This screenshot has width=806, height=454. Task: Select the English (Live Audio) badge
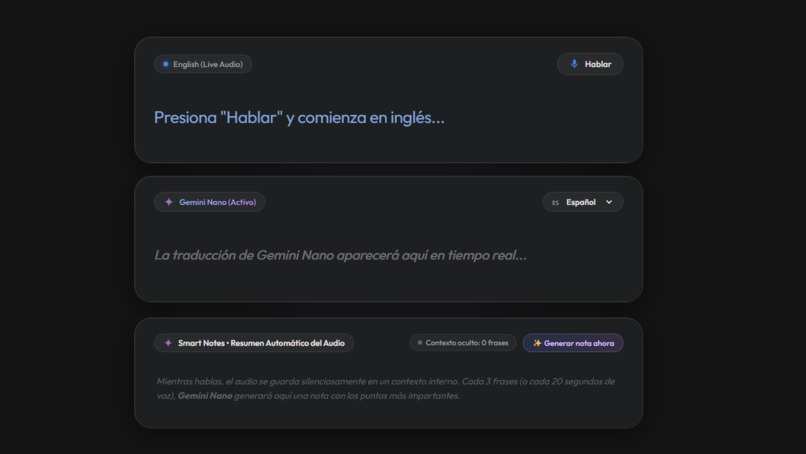(203, 64)
